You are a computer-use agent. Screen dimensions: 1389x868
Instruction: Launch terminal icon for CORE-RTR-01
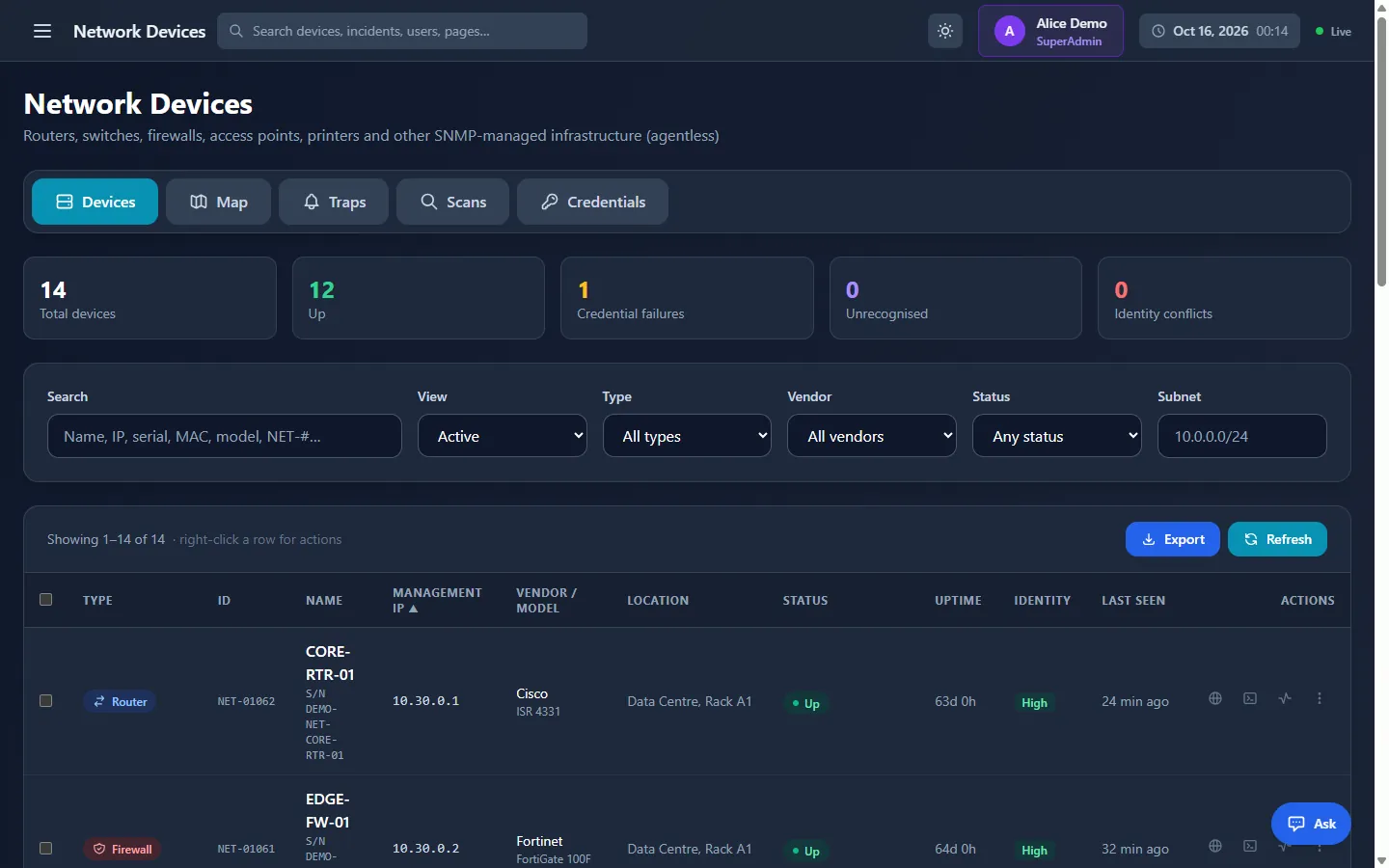click(x=1250, y=698)
